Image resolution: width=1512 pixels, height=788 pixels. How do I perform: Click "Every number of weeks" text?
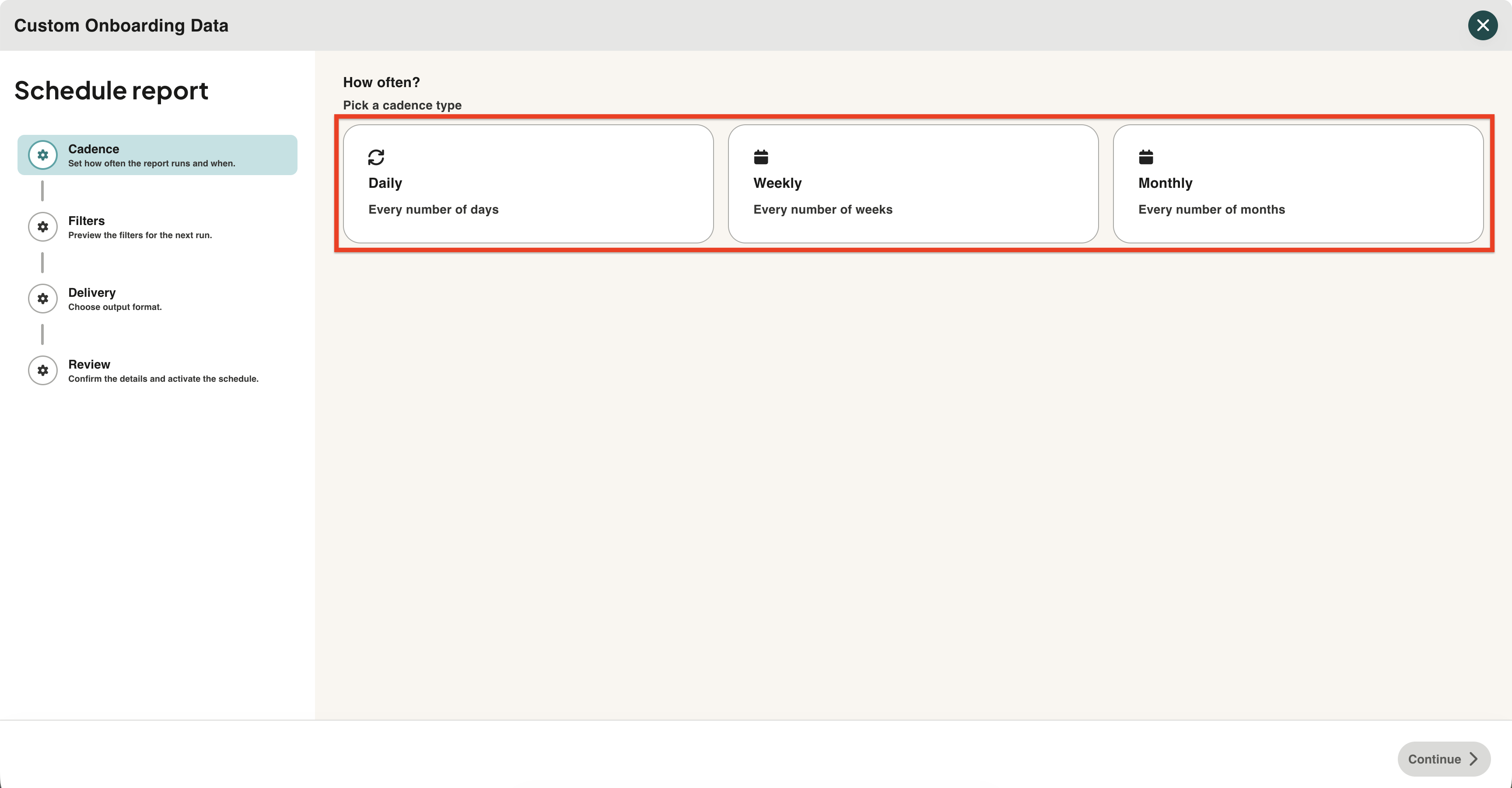823,210
